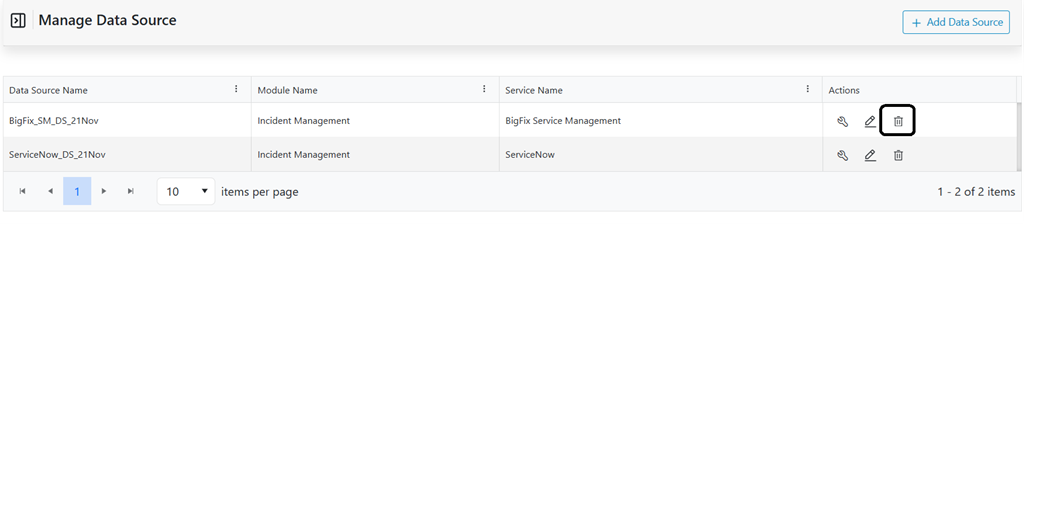Go to the first page

click(22, 191)
